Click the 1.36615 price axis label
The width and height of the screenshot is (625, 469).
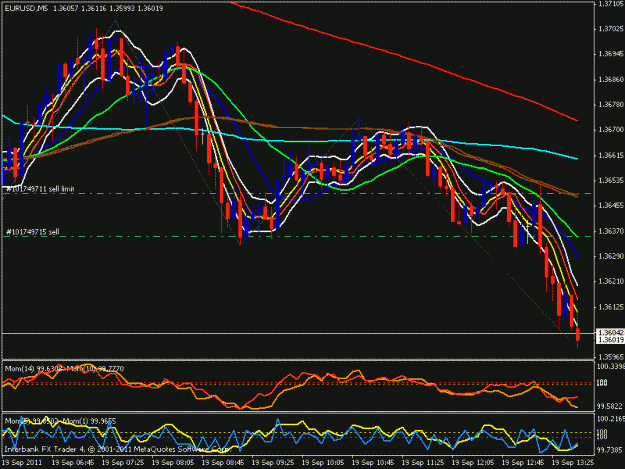pos(611,155)
